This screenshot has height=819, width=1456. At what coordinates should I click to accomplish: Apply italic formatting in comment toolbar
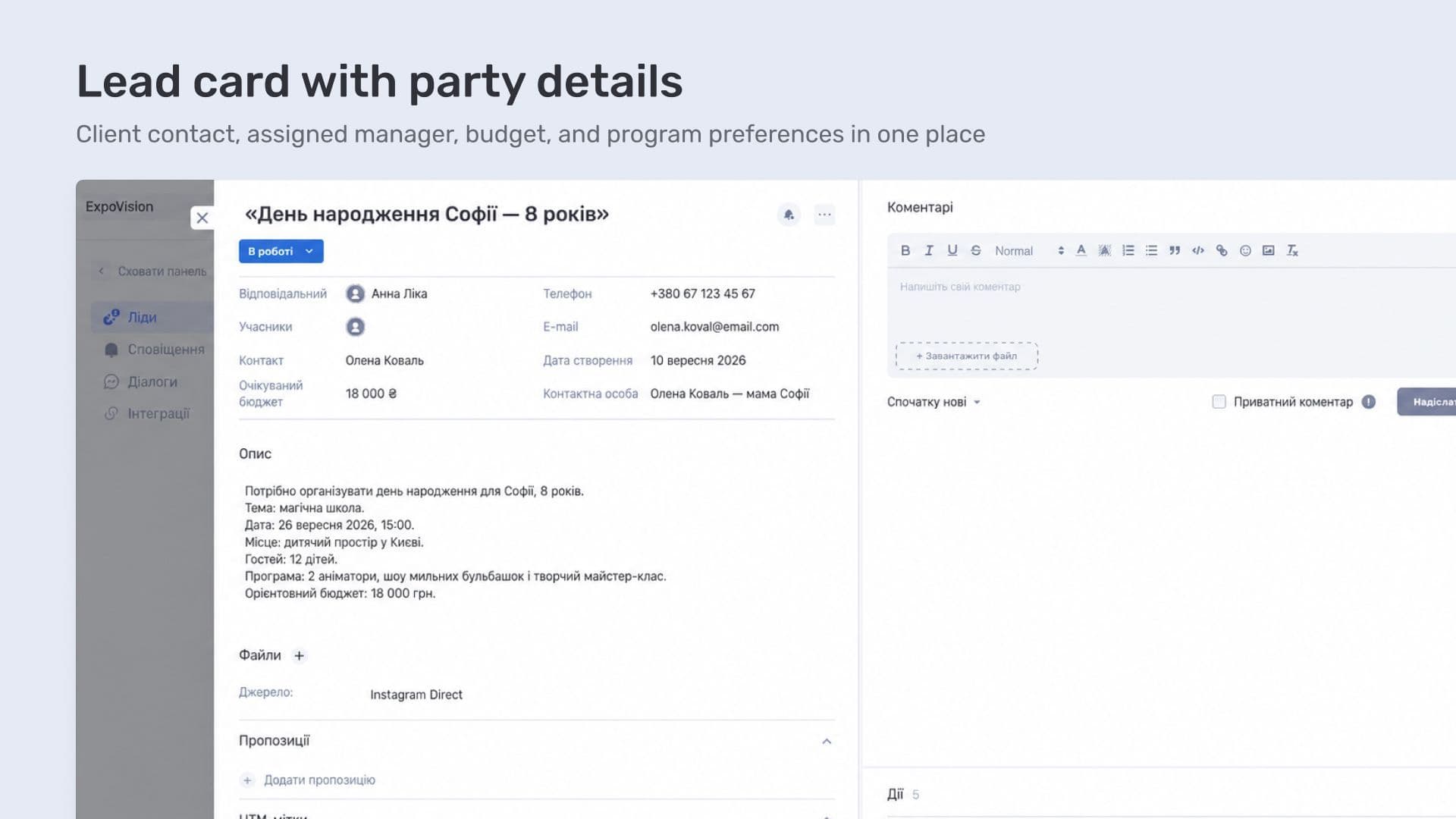(x=928, y=250)
